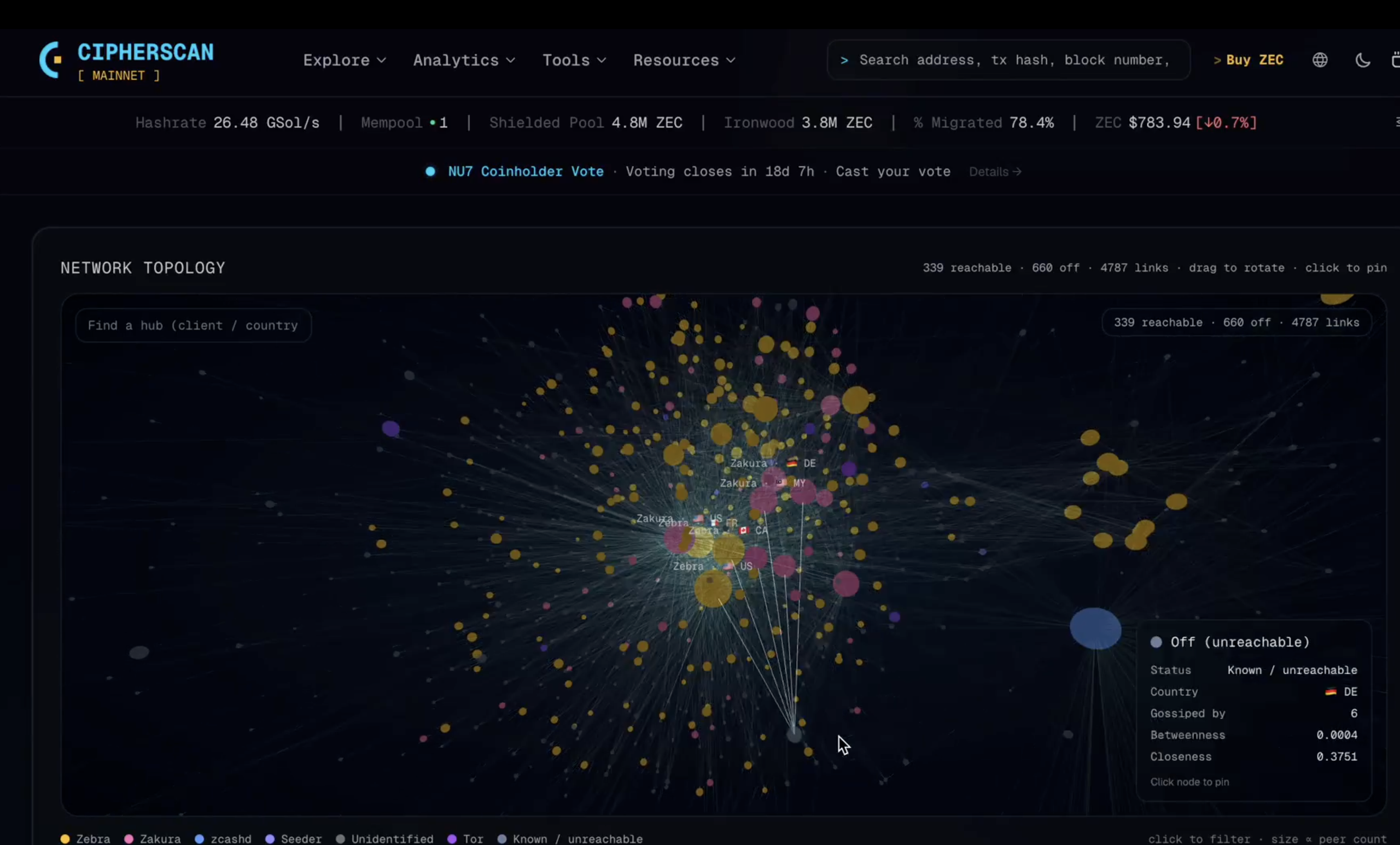The height and width of the screenshot is (845, 1400).
Task: Click the flag next to the Zakura MY label
Action: click(x=782, y=483)
